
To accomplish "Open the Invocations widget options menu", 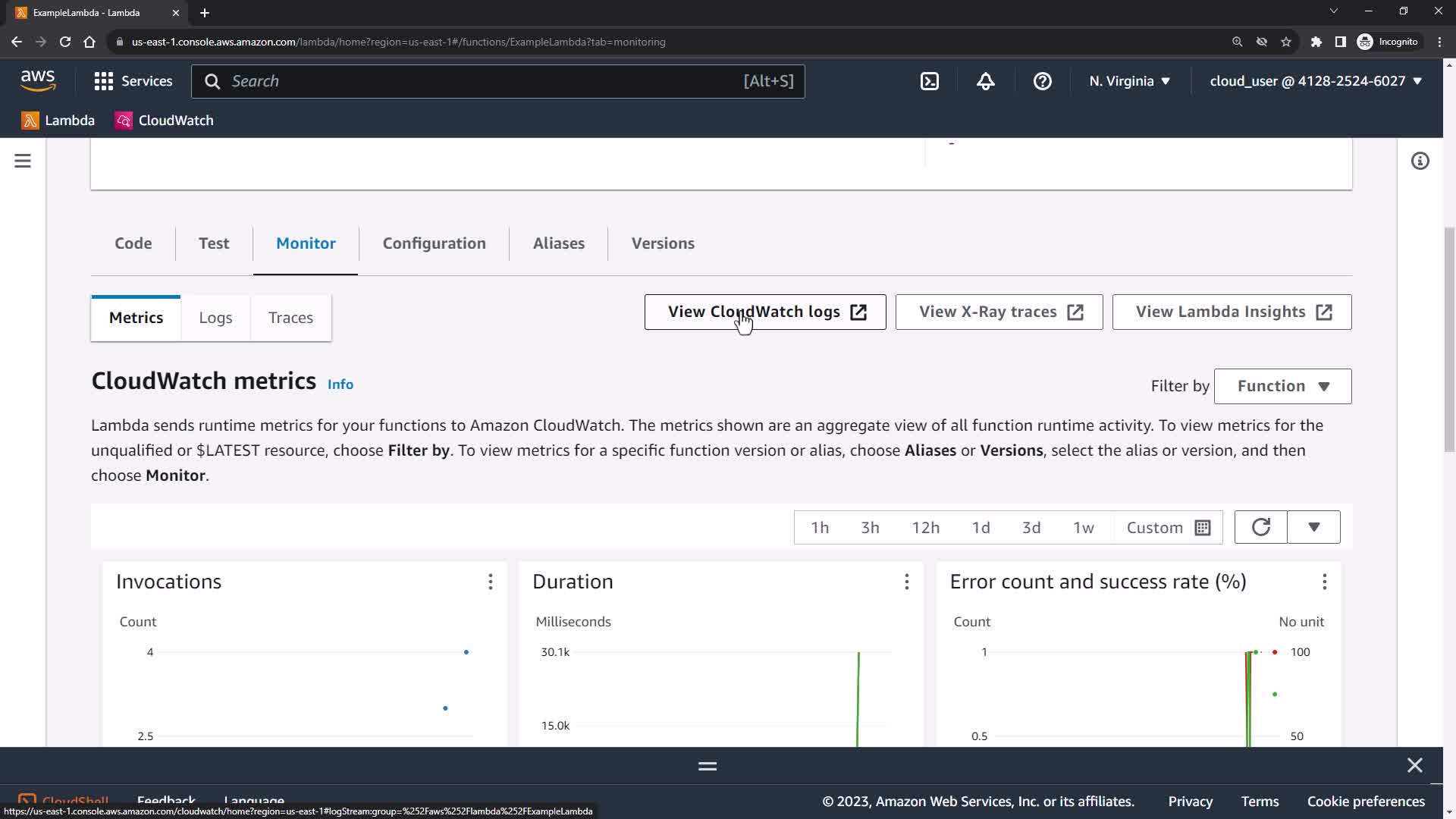I will coord(491,582).
